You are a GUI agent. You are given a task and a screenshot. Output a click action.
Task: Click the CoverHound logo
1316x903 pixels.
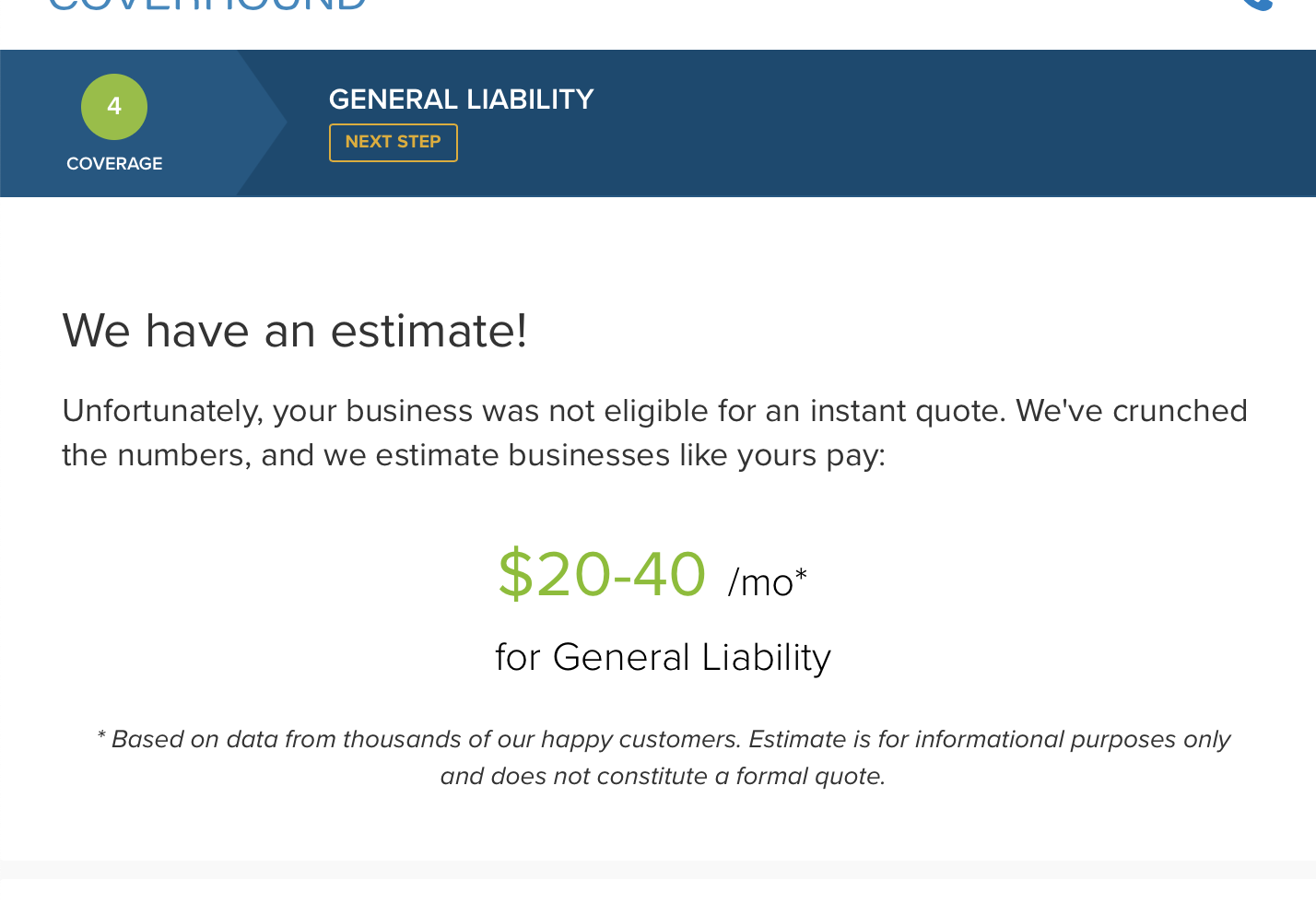tap(207, 5)
